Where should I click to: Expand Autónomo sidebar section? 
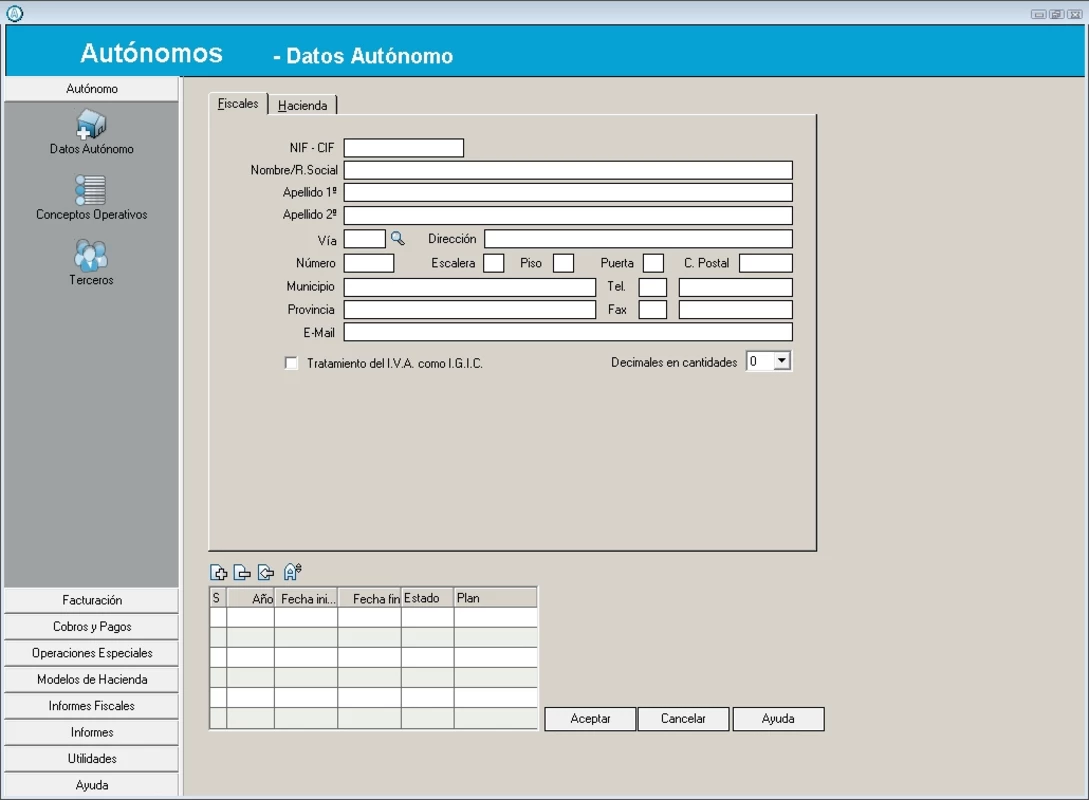point(92,89)
